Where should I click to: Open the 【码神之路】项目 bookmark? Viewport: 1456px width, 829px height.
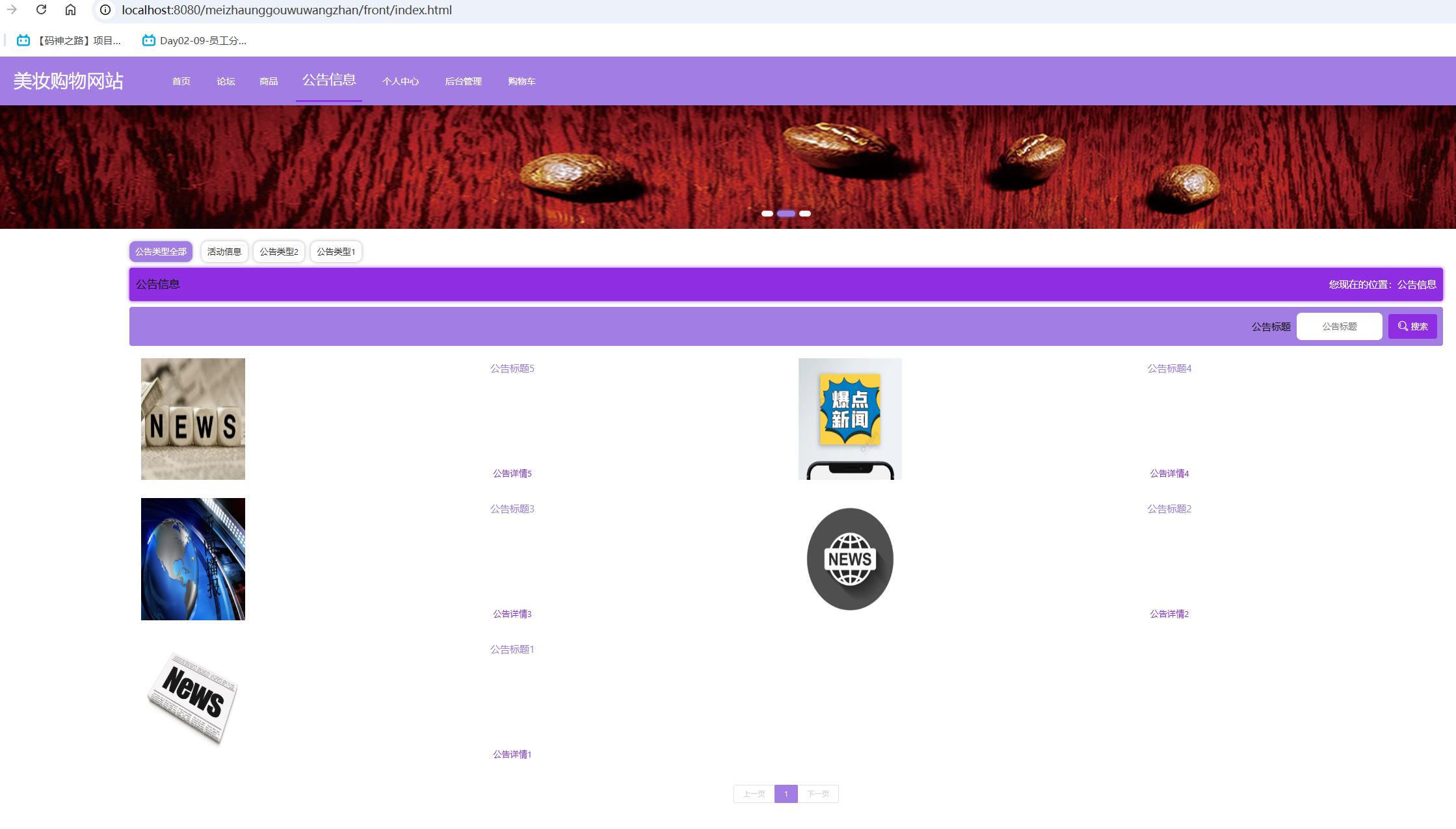(x=69, y=40)
